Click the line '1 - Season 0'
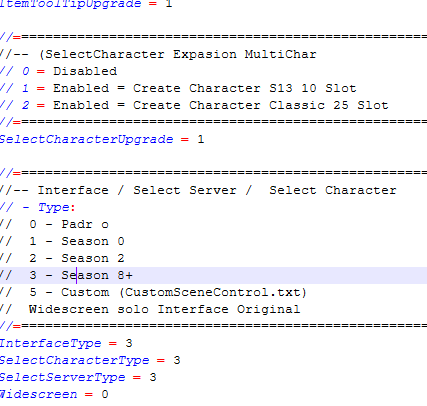 [x=77, y=241]
